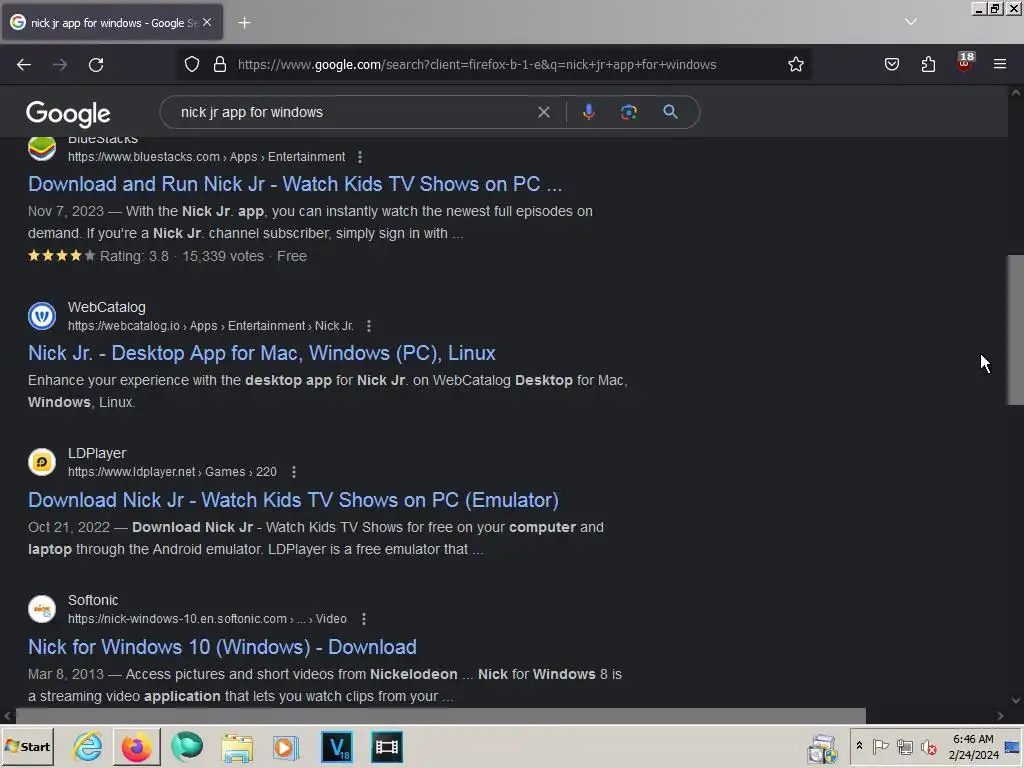Show hidden system tray icons

[x=859, y=746]
